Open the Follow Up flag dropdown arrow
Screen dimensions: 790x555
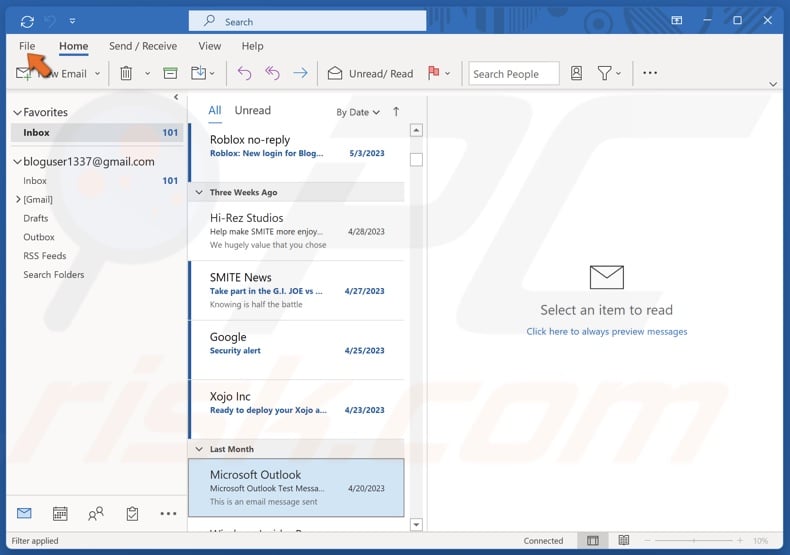447,74
